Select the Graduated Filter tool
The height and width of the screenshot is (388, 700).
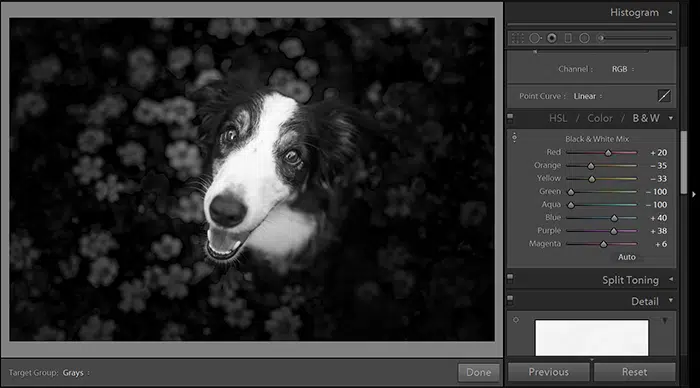568,38
